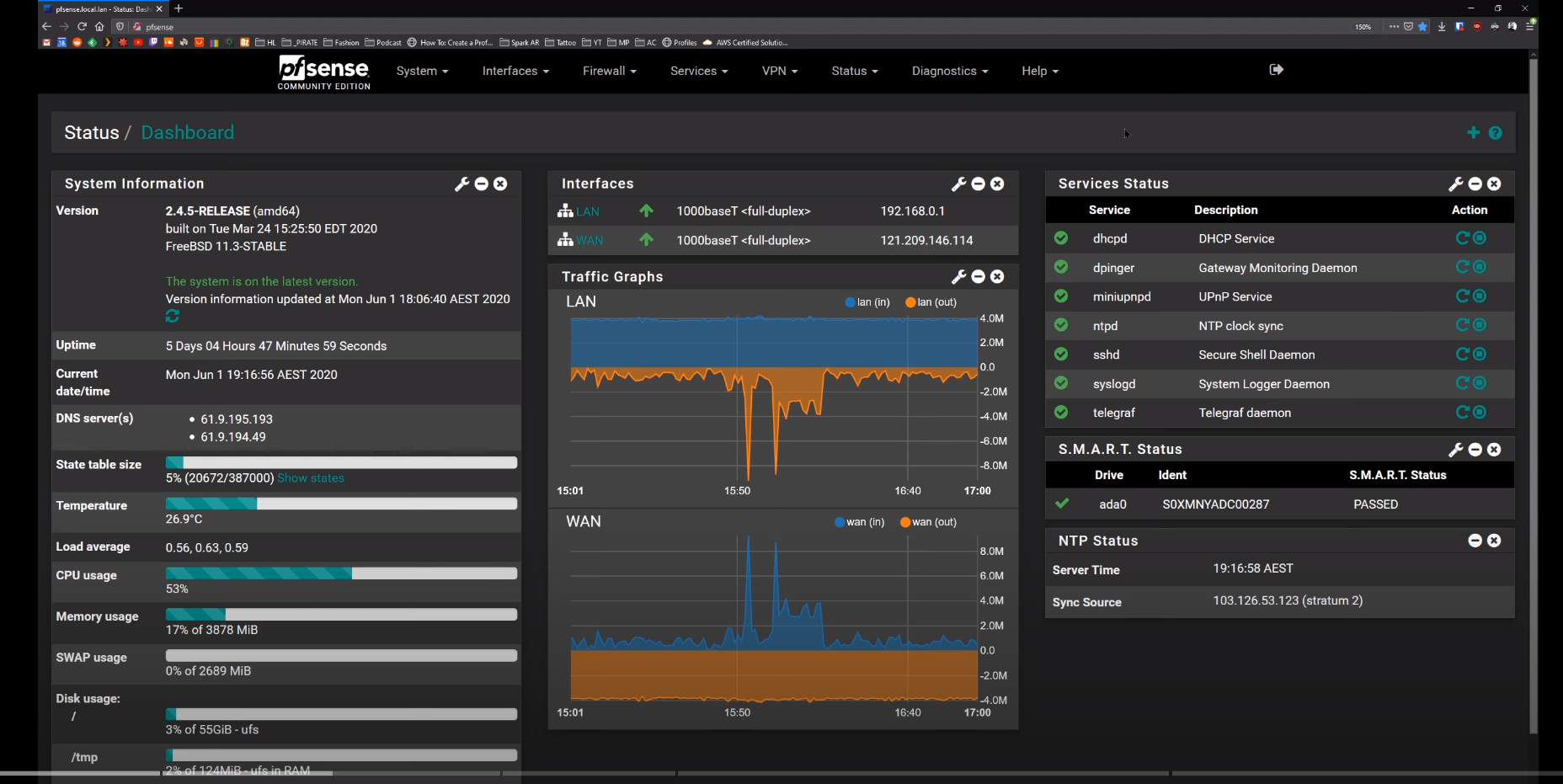Expand the Diagnostics menu

point(950,71)
